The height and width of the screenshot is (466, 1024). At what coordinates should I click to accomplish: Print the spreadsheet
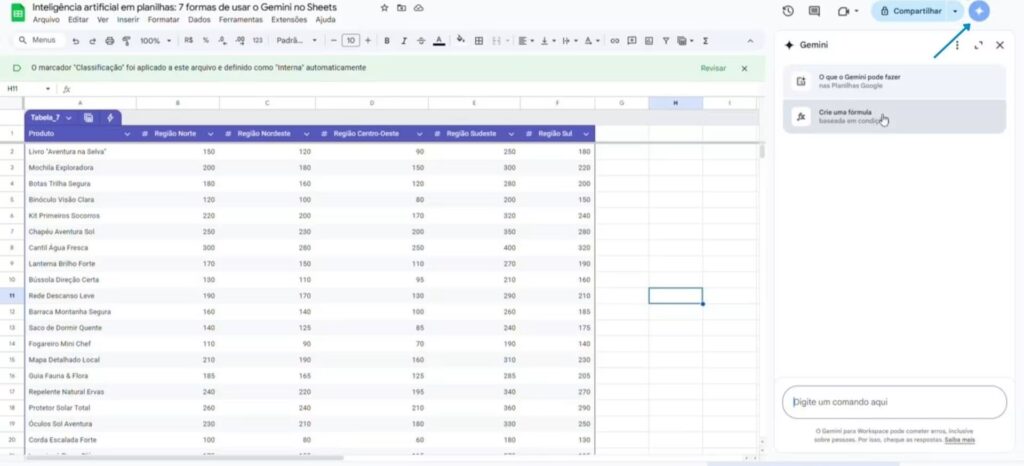pos(110,40)
